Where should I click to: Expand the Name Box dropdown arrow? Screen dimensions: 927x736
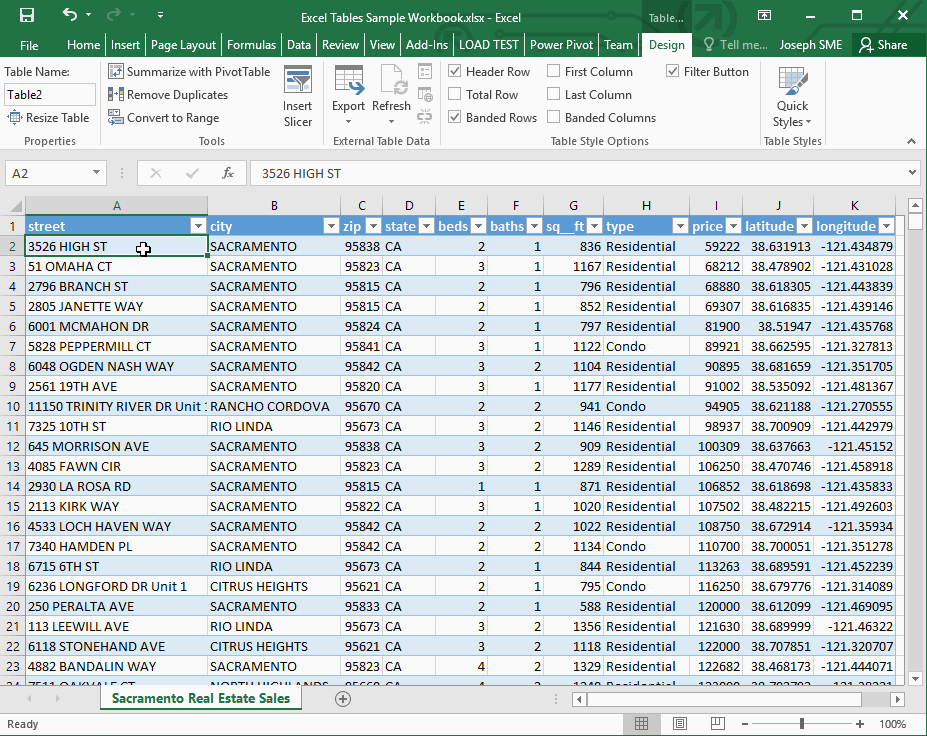[97, 173]
